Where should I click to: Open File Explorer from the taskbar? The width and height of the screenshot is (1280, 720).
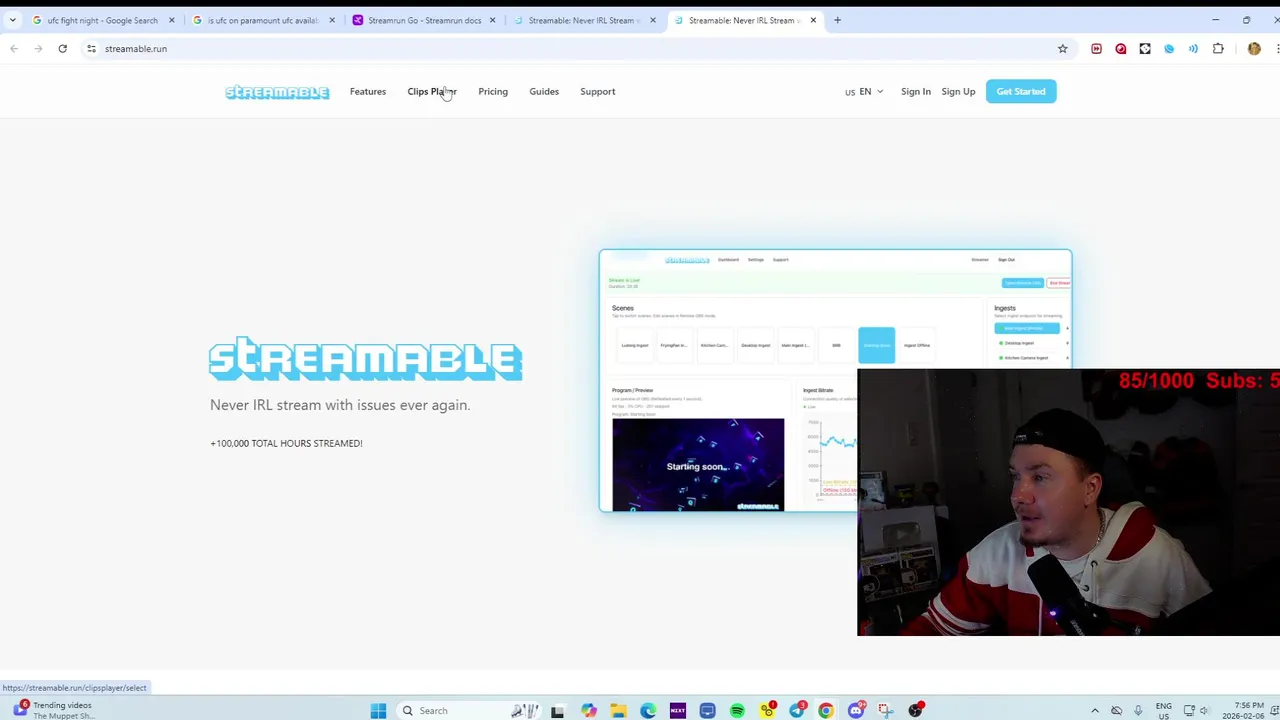[618, 710]
